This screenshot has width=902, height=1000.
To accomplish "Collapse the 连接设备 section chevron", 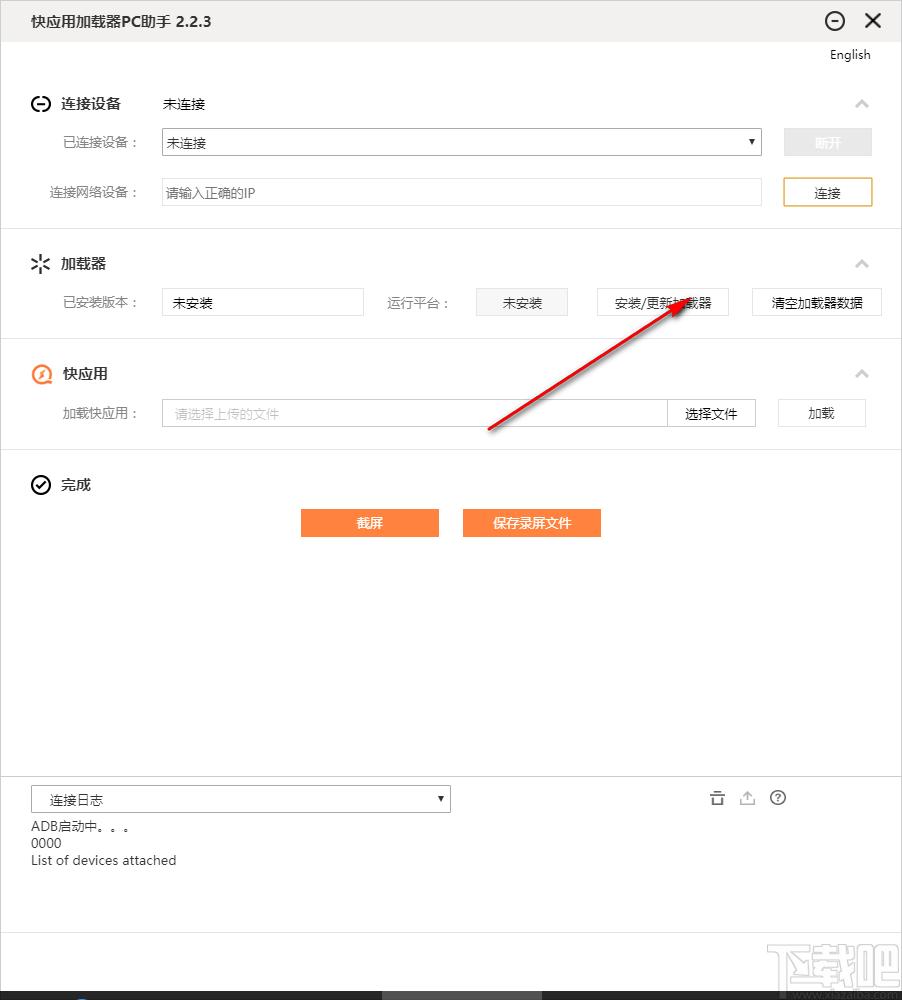I will 862,104.
